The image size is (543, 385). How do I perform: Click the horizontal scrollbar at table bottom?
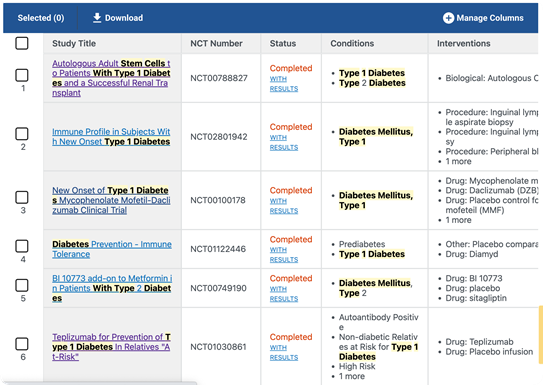[x=100, y=383]
